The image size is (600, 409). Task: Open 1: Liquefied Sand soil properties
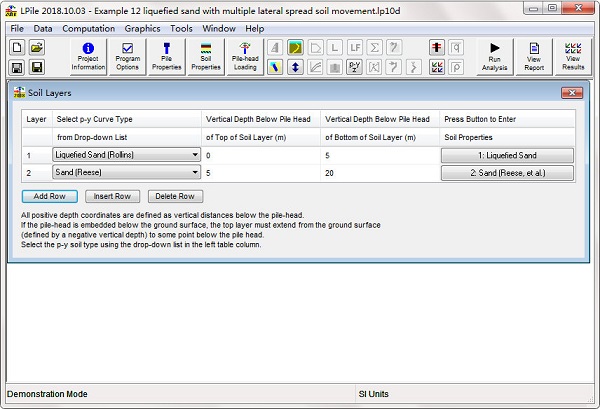tap(507, 155)
